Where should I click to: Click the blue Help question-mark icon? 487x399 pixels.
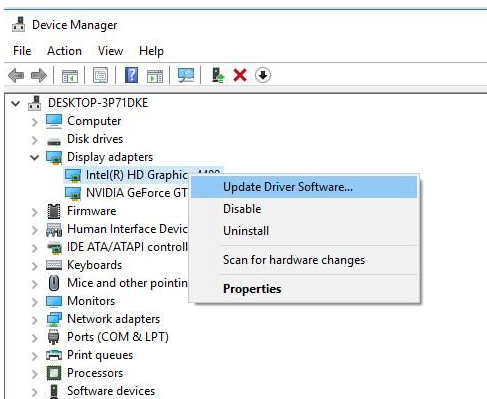click(131, 75)
